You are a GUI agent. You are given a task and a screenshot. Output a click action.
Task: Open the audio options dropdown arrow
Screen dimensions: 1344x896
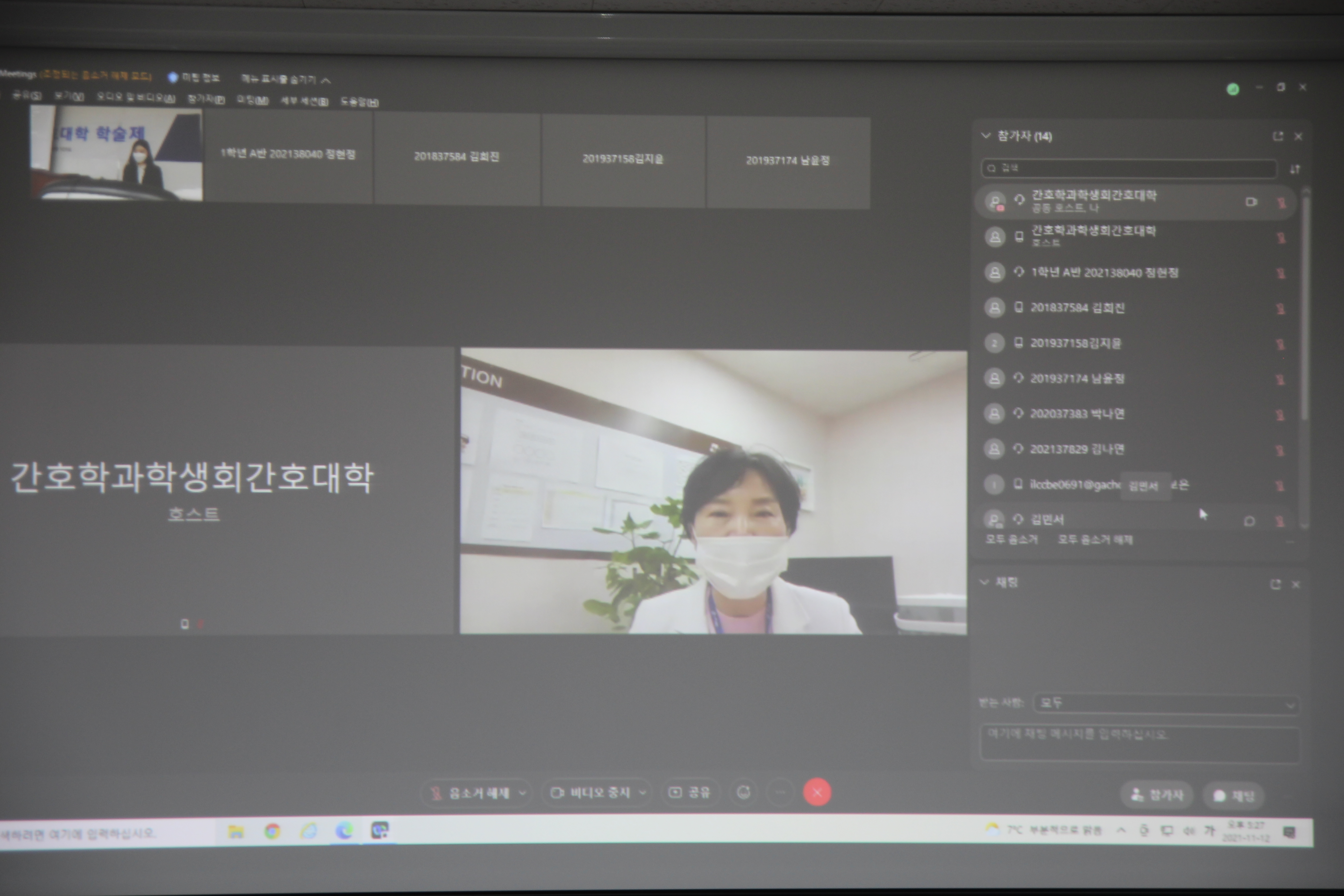pyautogui.click(x=522, y=793)
